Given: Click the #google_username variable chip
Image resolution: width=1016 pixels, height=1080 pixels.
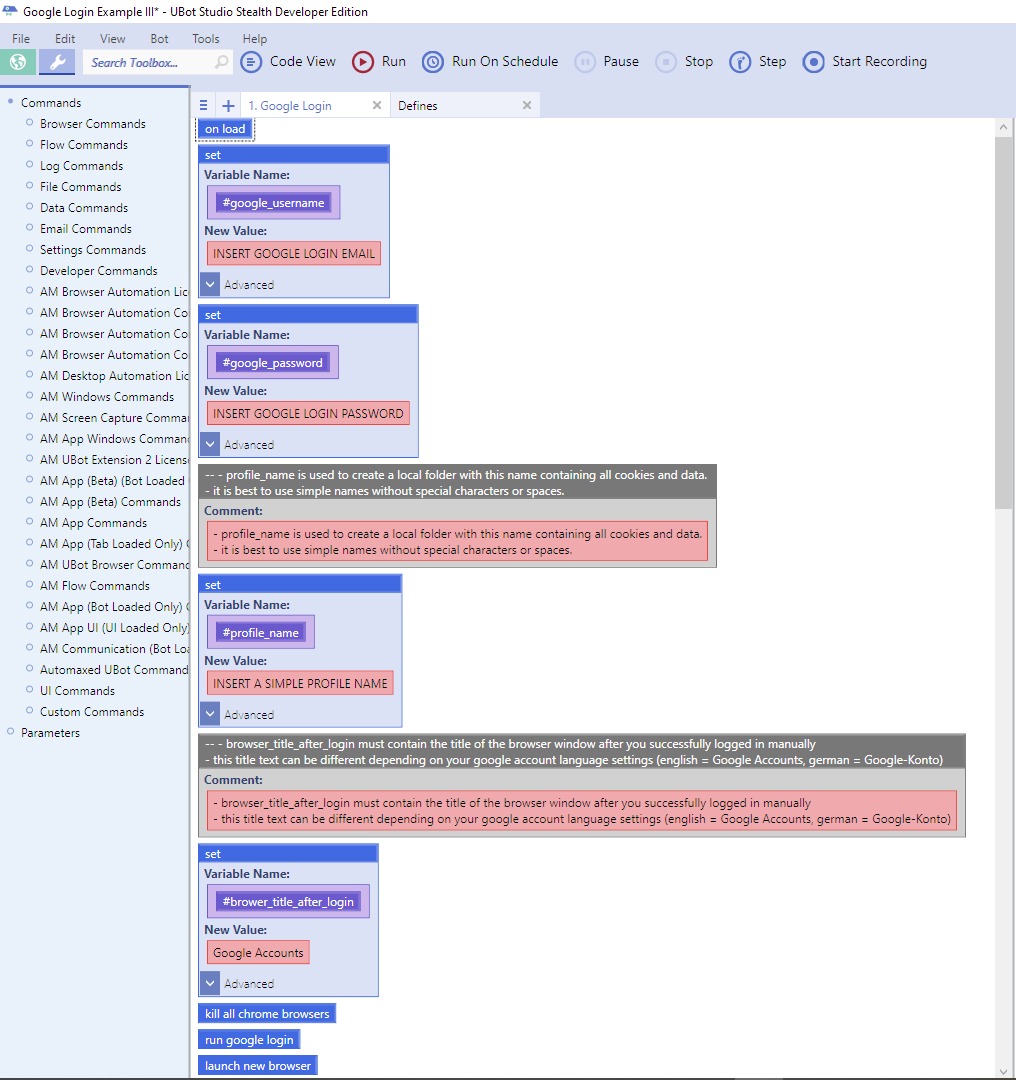Looking at the screenshot, I should (x=273, y=202).
